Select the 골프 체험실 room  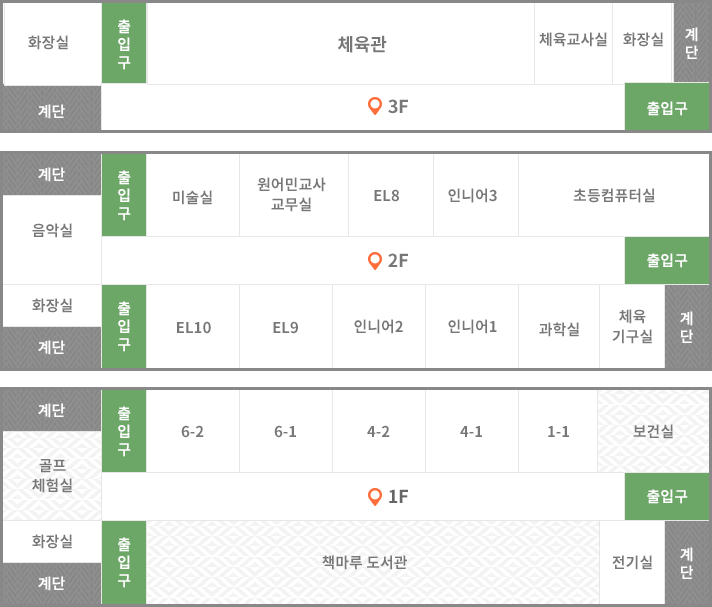coord(52,475)
